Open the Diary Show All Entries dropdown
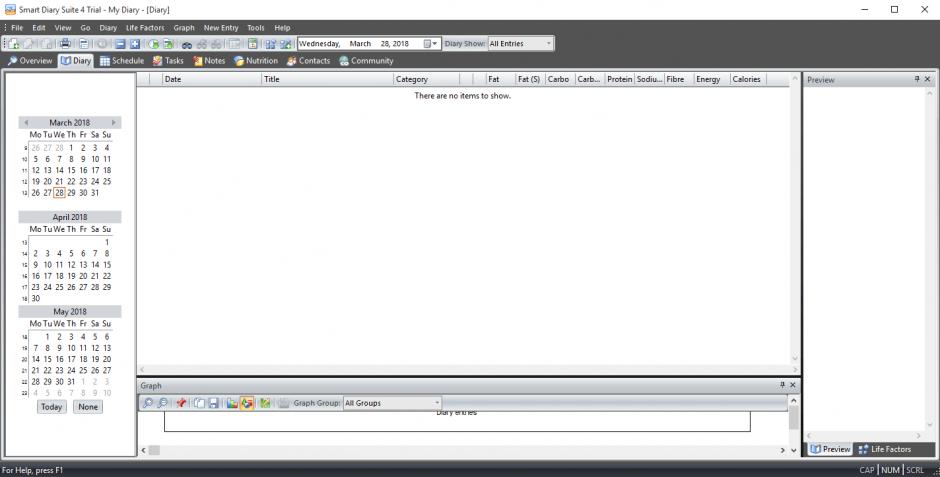The image size is (940, 477). [519, 44]
